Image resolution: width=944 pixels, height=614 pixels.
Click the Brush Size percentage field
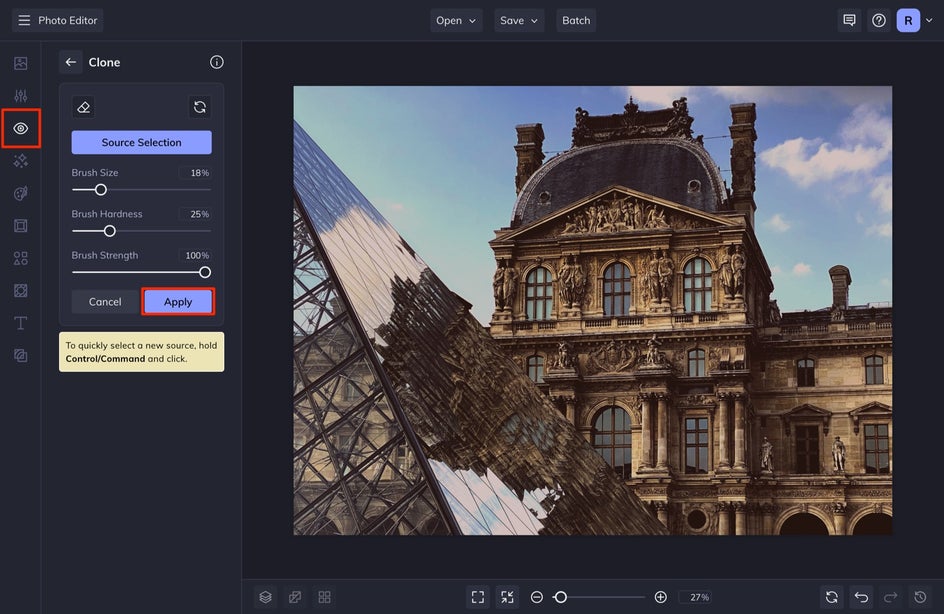[x=195, y=173]
